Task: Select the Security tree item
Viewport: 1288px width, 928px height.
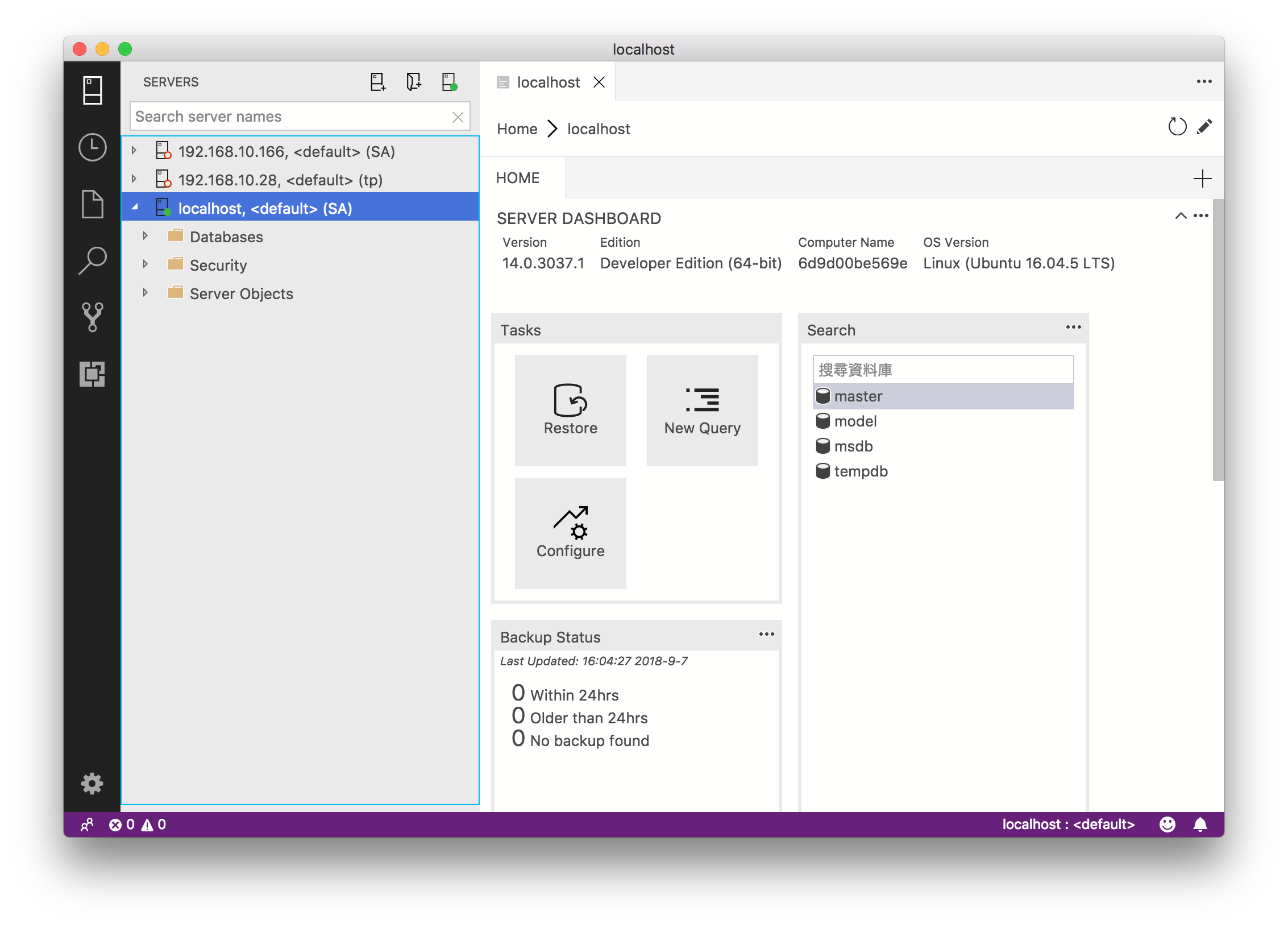Action: coord(300,265)
